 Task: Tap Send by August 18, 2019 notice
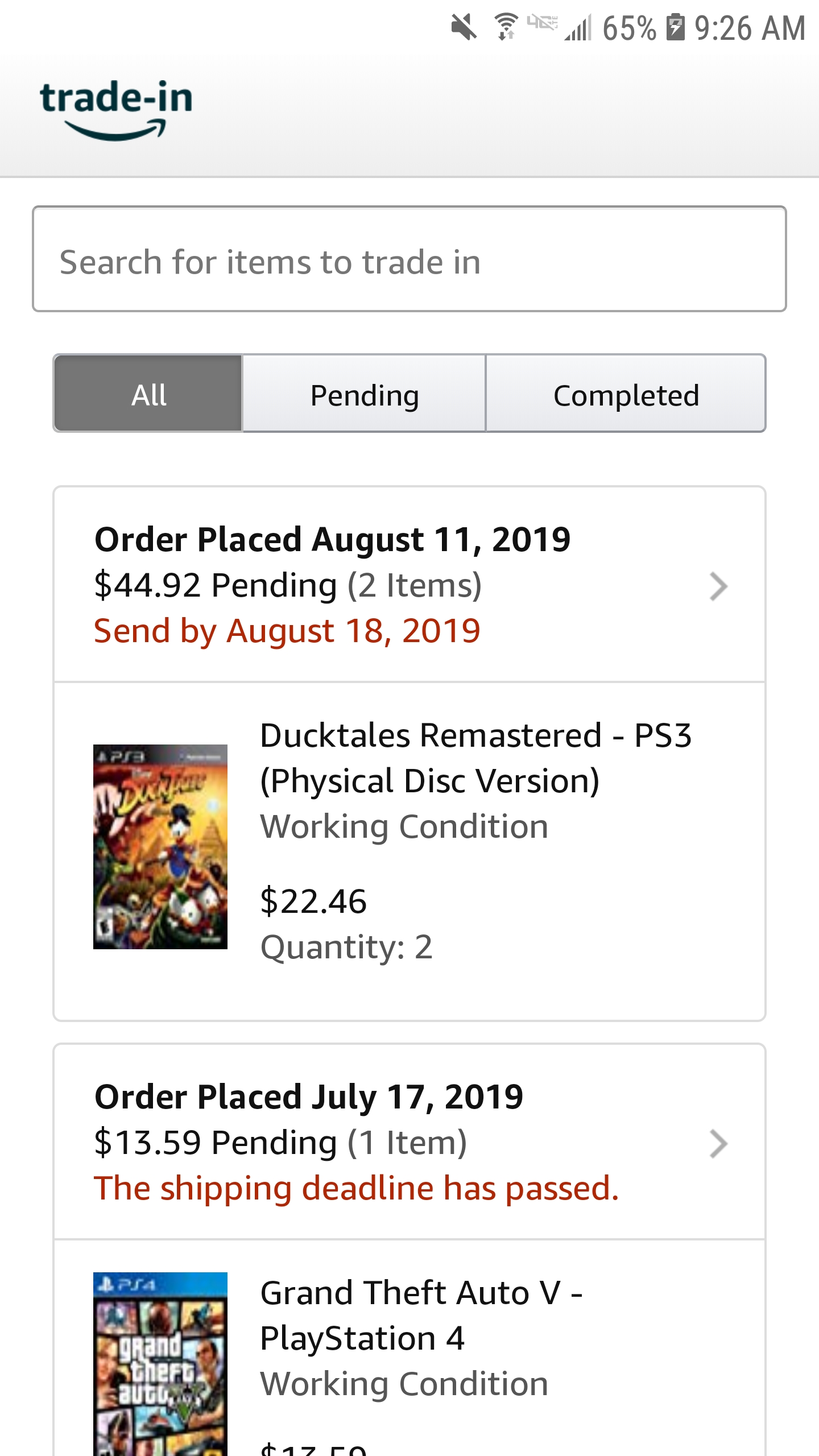tap(287, 631)
